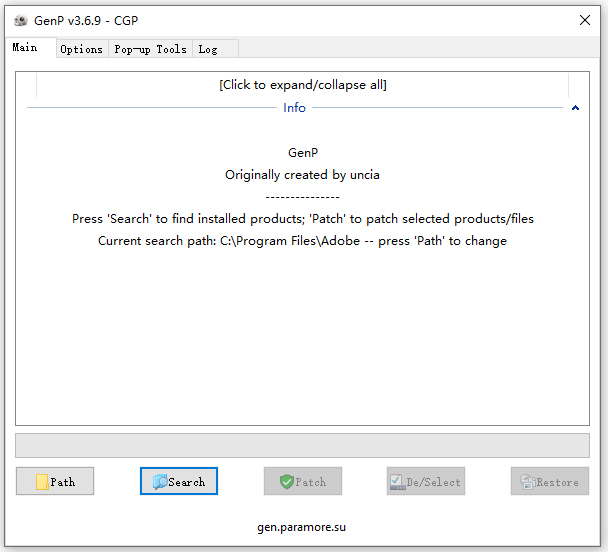Click the magnifier icon on Search button
Image resolution: width=608 pixels, height=552 pixels.
coord(159,482)
